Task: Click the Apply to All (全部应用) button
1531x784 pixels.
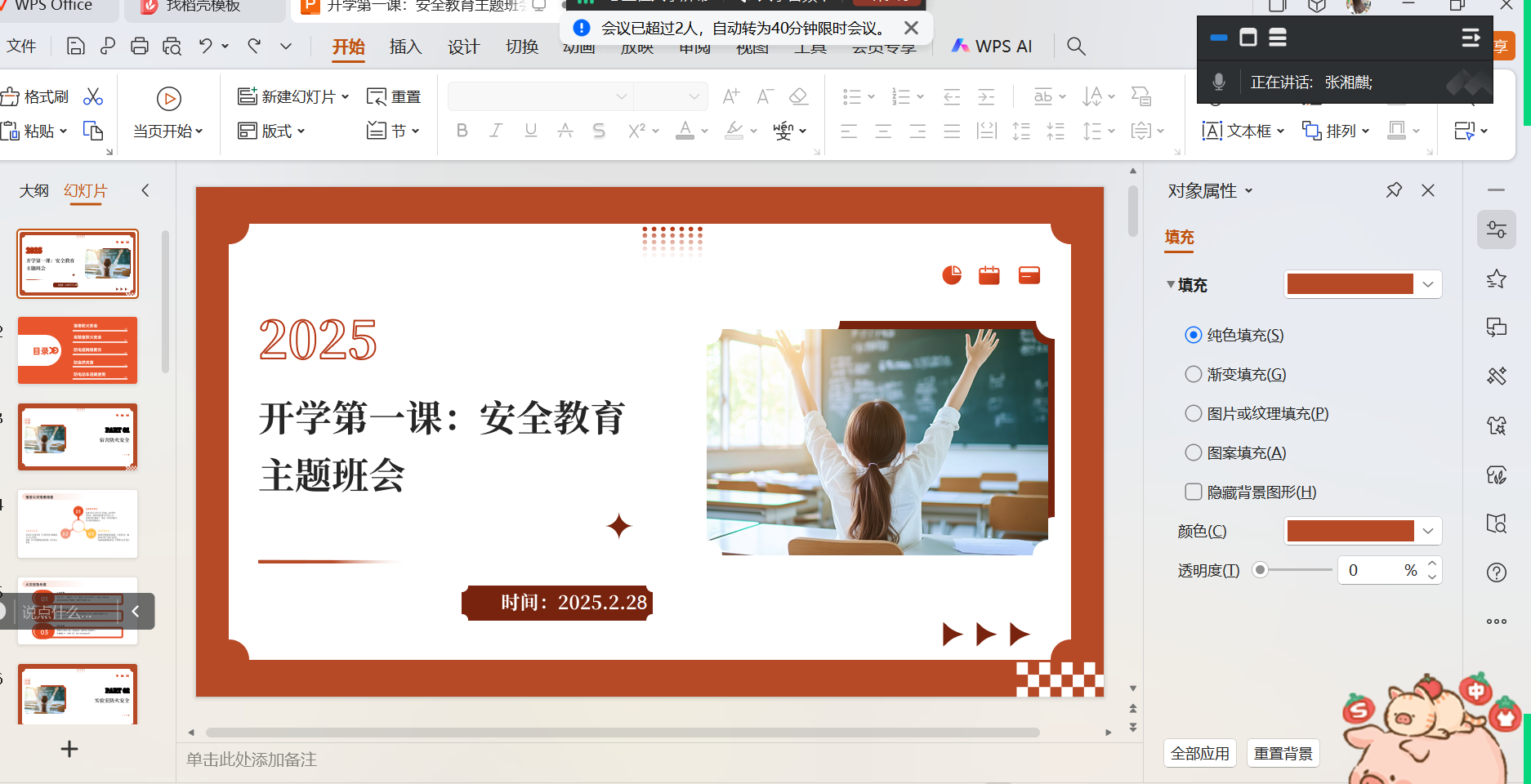Action: tap(1199, 753)
